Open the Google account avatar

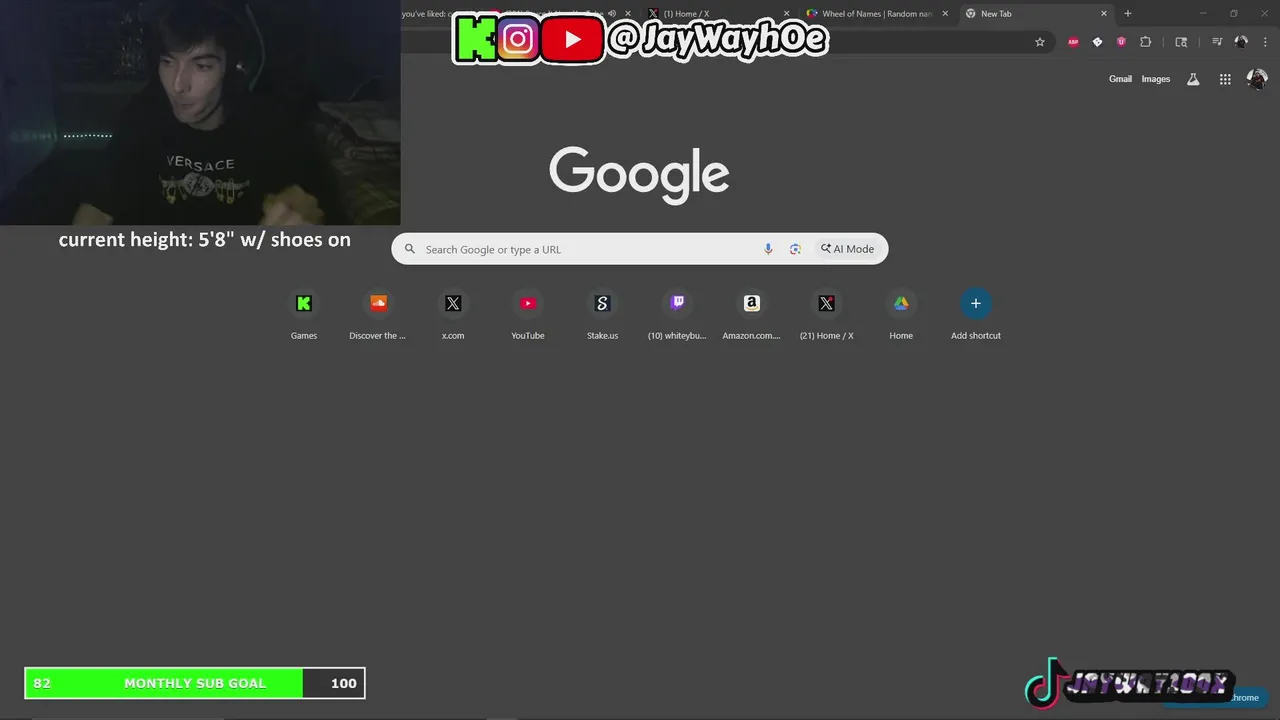pos(1257,79)
